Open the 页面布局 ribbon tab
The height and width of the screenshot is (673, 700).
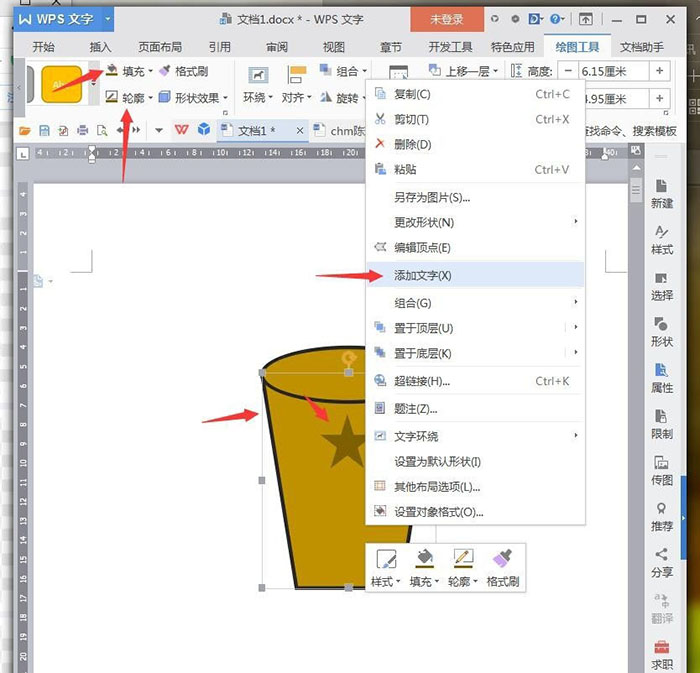(x=160, y=47)
